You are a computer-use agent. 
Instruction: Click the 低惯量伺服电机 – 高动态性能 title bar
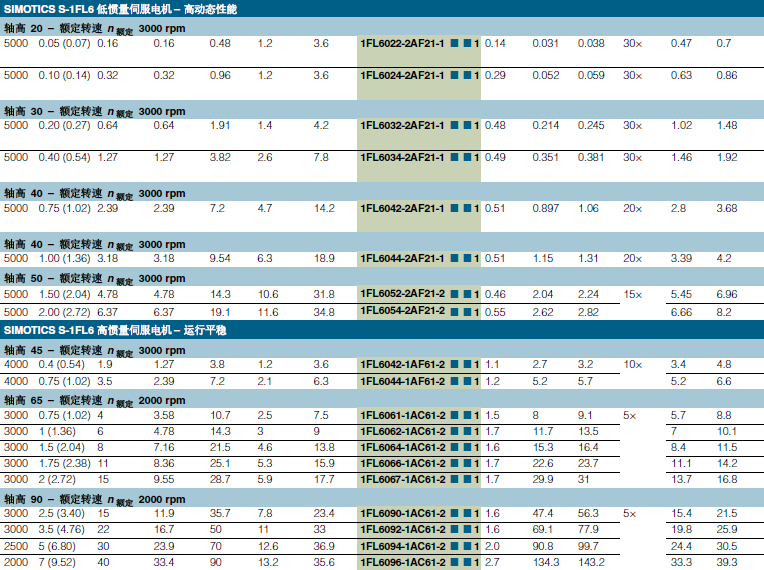point(382,9)
